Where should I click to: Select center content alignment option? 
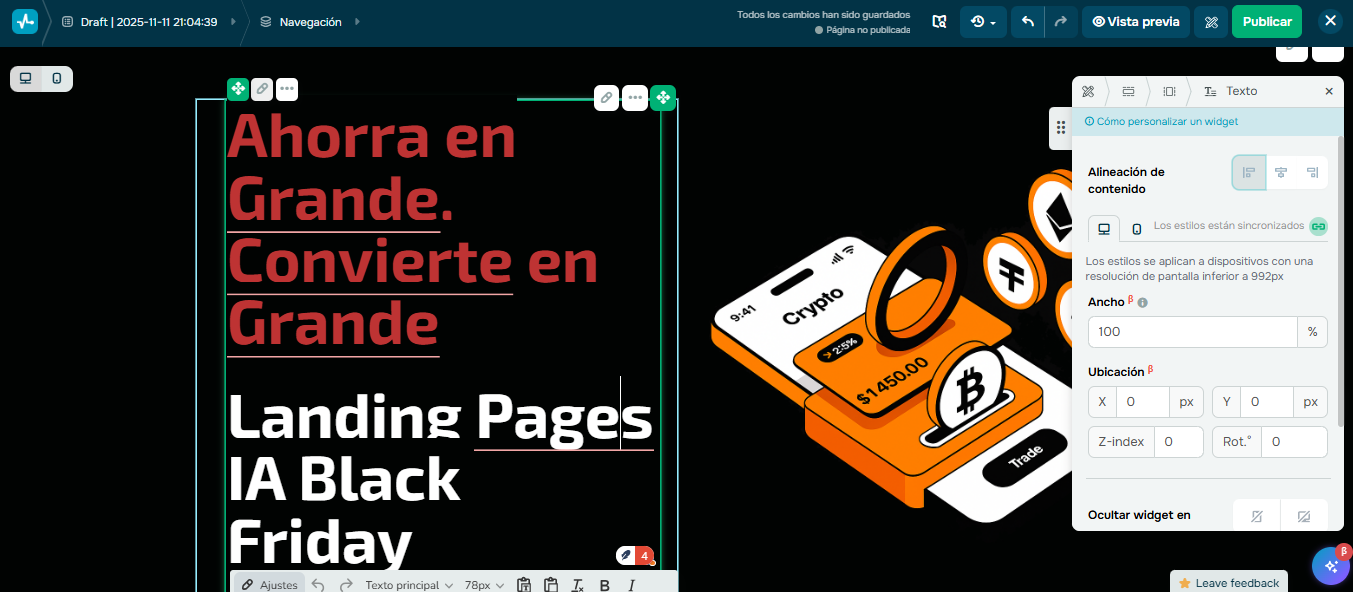tap(1281, 172)
